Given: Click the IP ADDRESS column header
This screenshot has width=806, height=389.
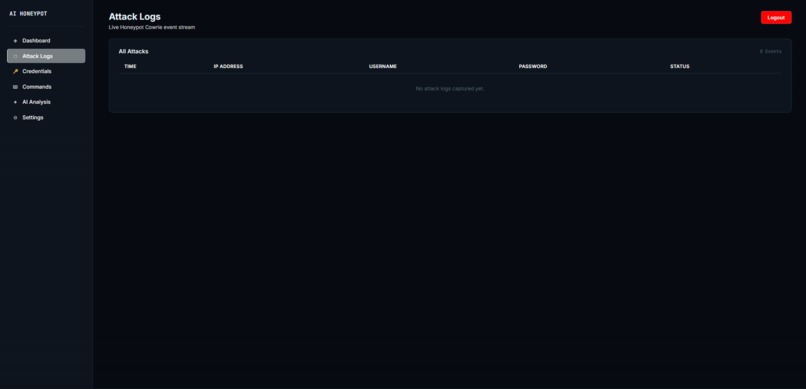Looking at the screenshot, I should pos(228,66).
